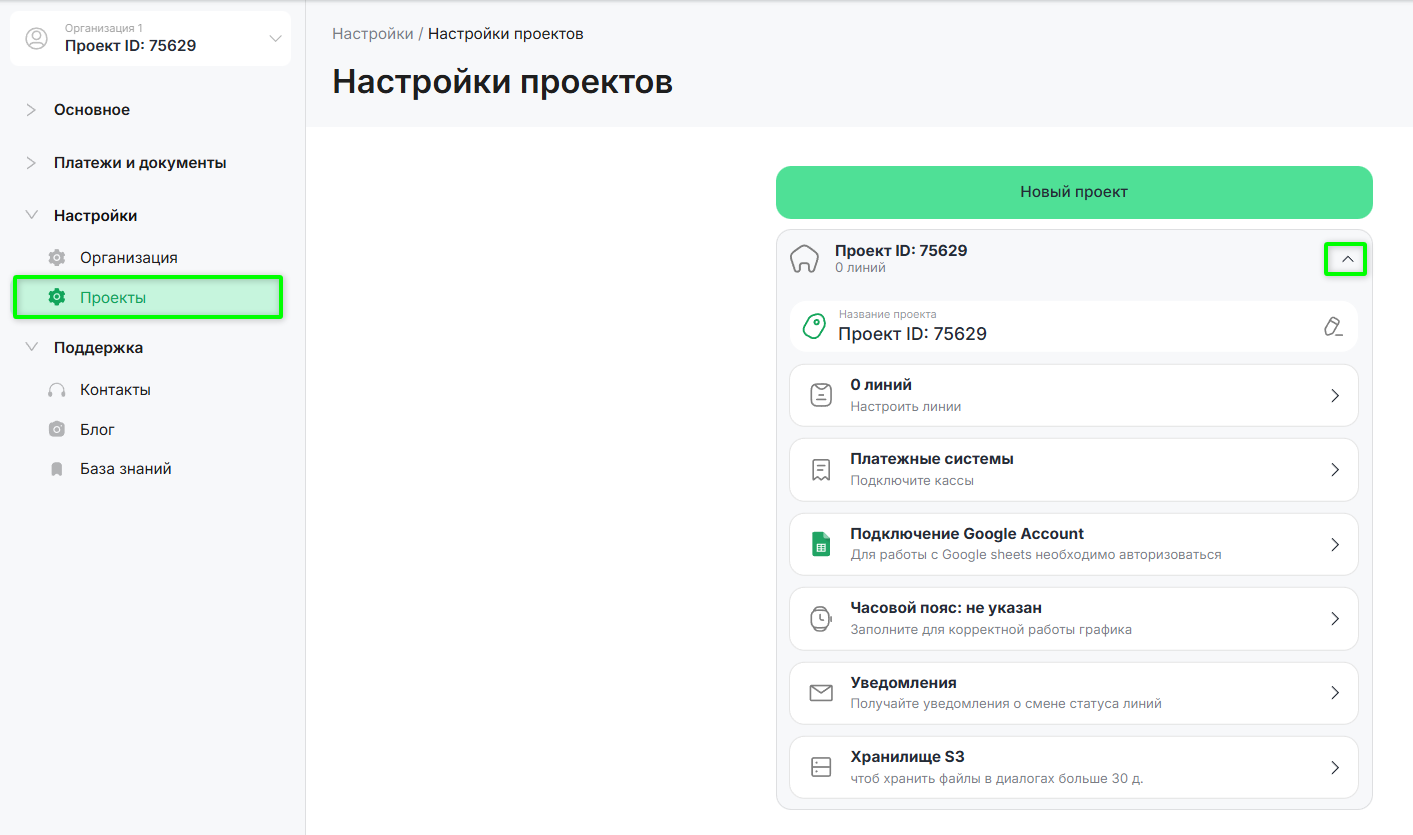Screen dimensions: 1413x835
Task: Collapse the Поддержка sidebar section
Action: click(x=31, y=348)
